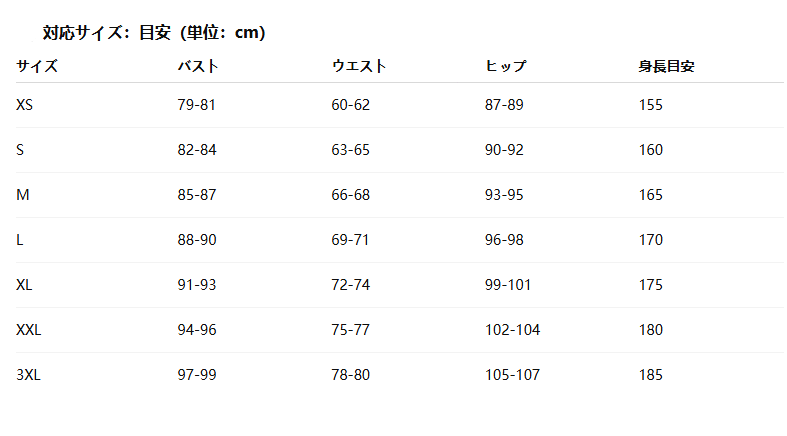Select the XS size row label

[24, 105]
